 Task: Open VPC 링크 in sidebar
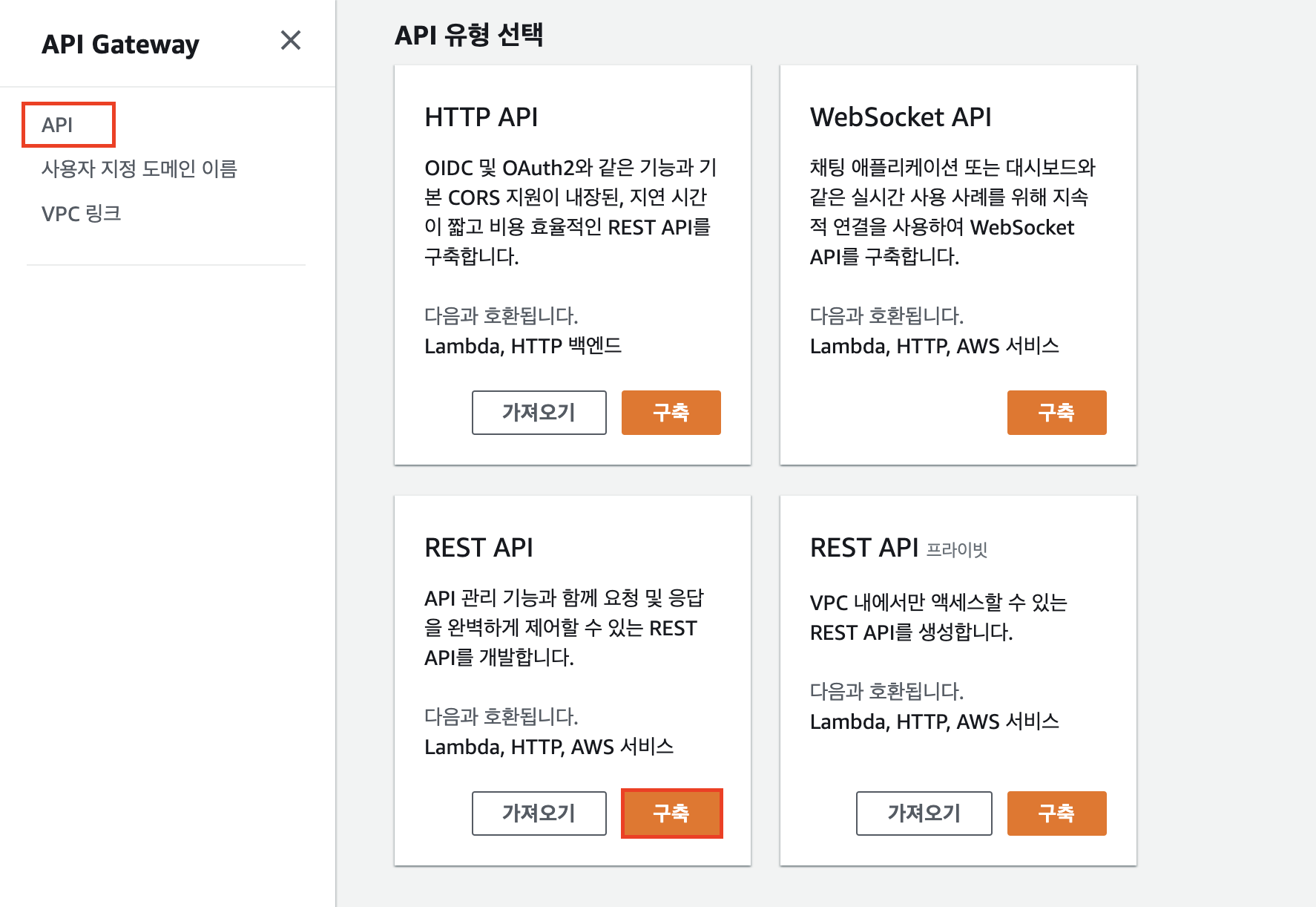(81, 214)
